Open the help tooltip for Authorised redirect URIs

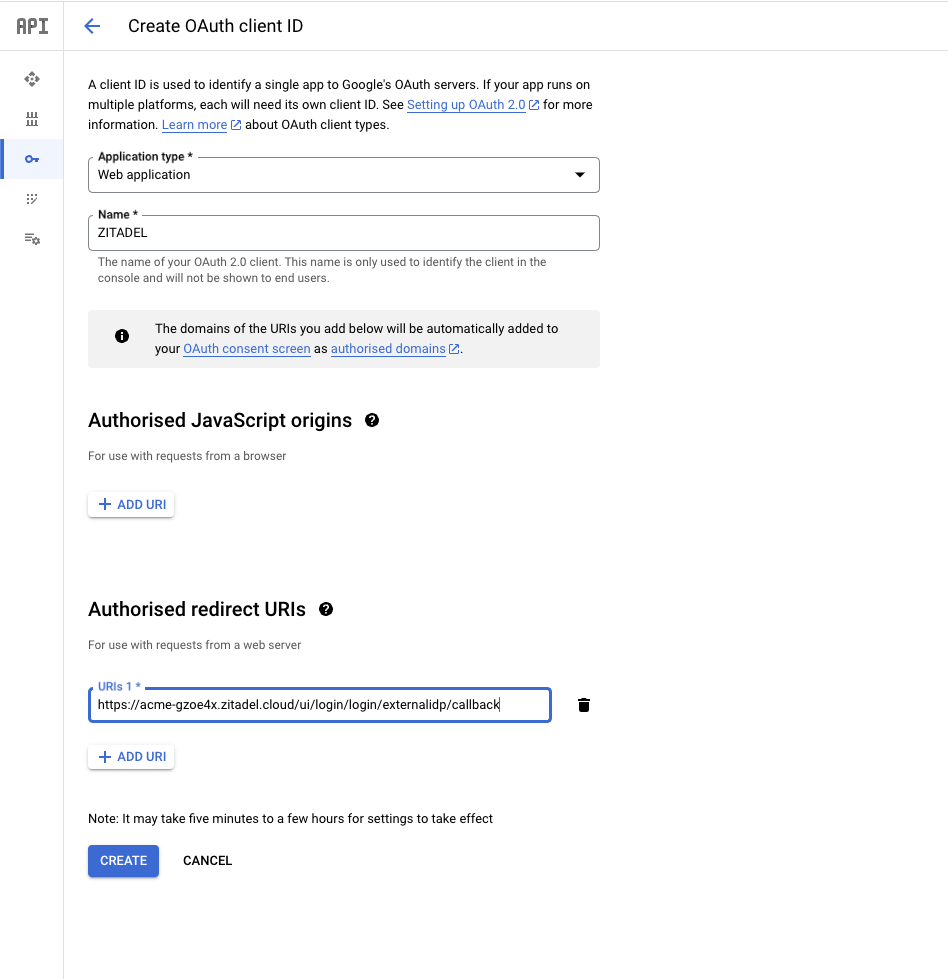coord(326,608)
